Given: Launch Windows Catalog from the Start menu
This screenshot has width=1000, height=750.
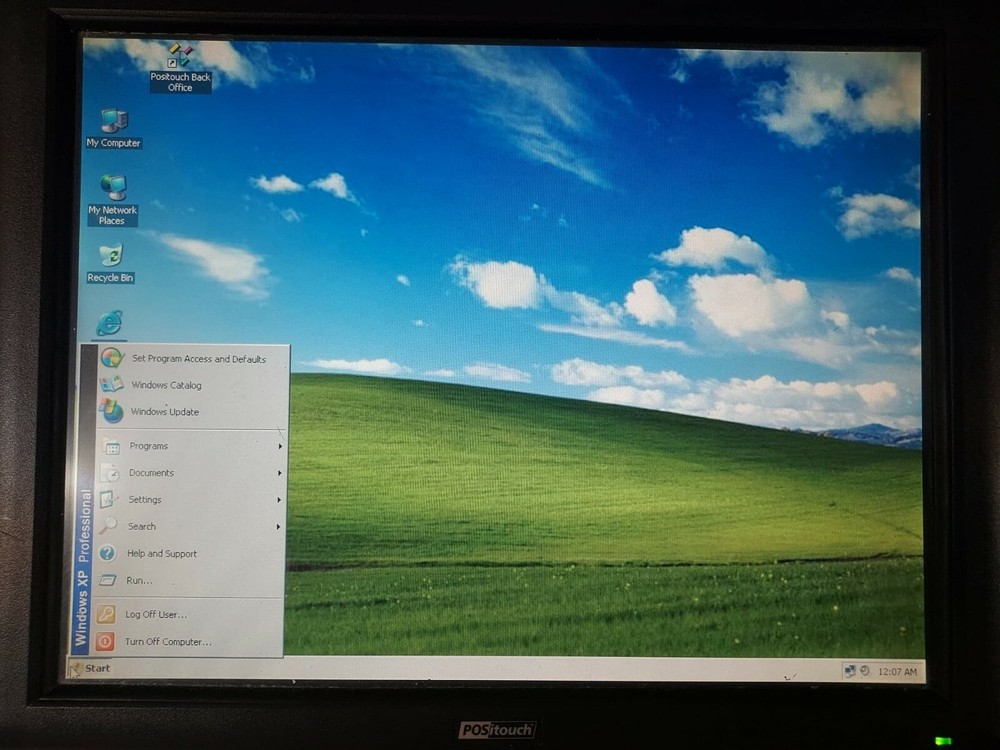Looking at the screenshot, I should coord(166,385).
